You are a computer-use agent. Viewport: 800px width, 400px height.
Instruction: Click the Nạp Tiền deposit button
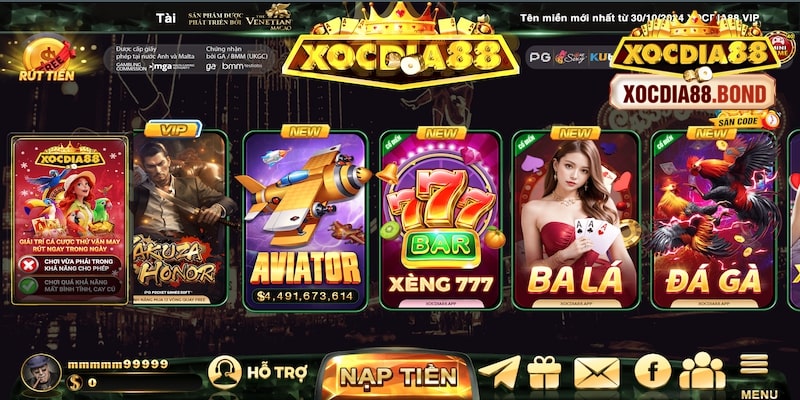[x=398, y=376]
